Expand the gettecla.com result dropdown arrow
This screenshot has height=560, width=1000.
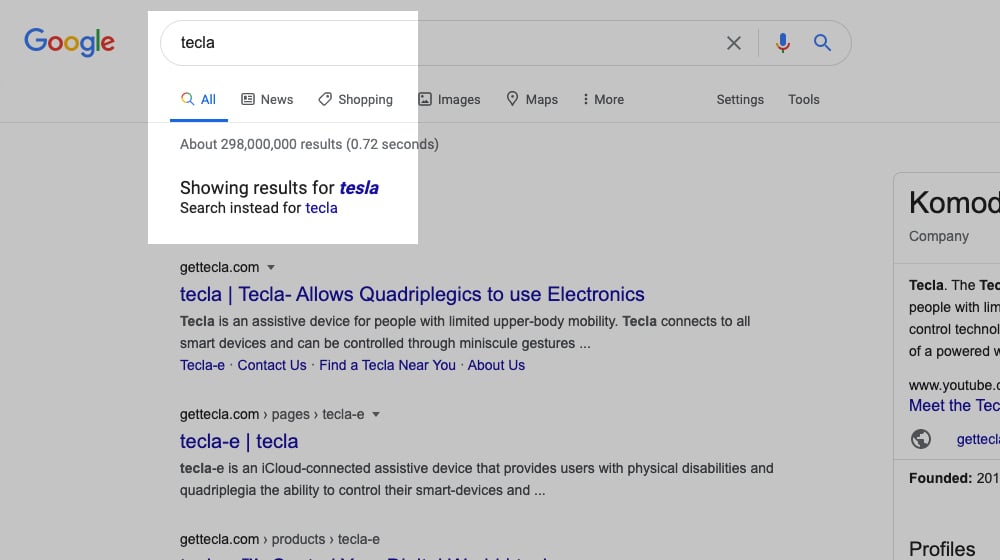pyautogui.click(x=270, y=267)
